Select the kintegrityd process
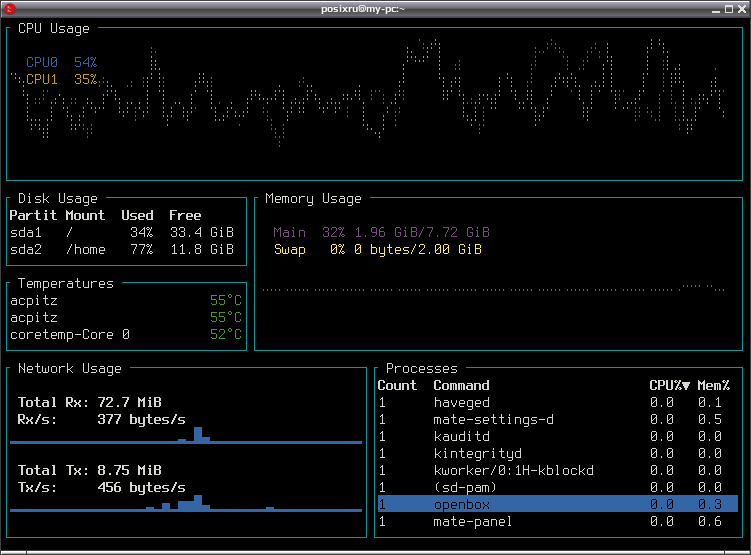751x555 pixels. click(x=558, y=453)
